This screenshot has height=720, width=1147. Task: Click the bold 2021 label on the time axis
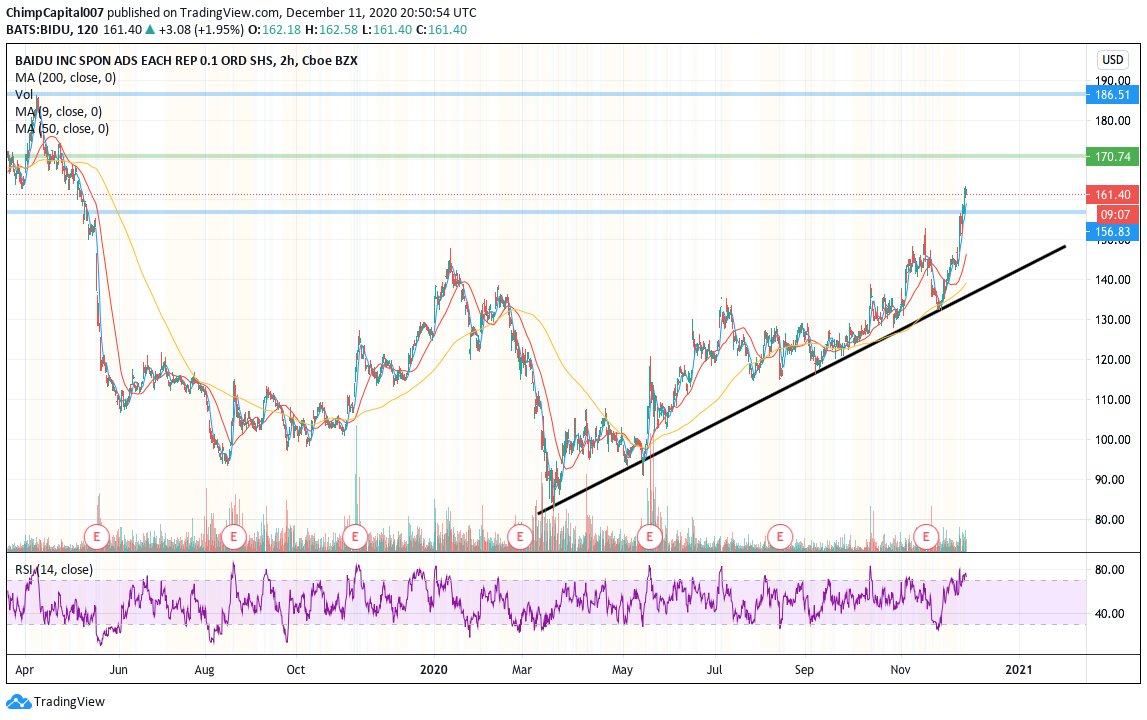coord(1019,670)
